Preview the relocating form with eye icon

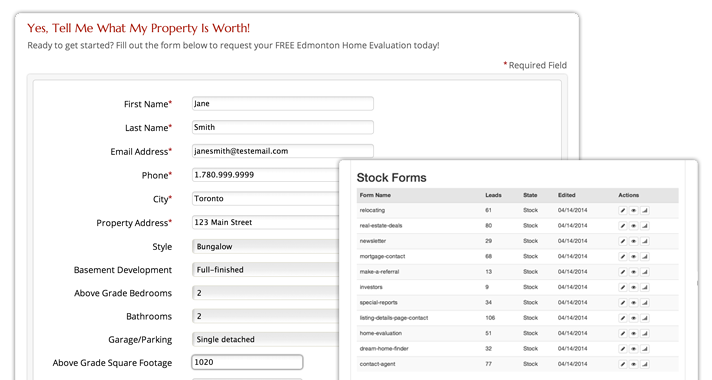point(633,210)
